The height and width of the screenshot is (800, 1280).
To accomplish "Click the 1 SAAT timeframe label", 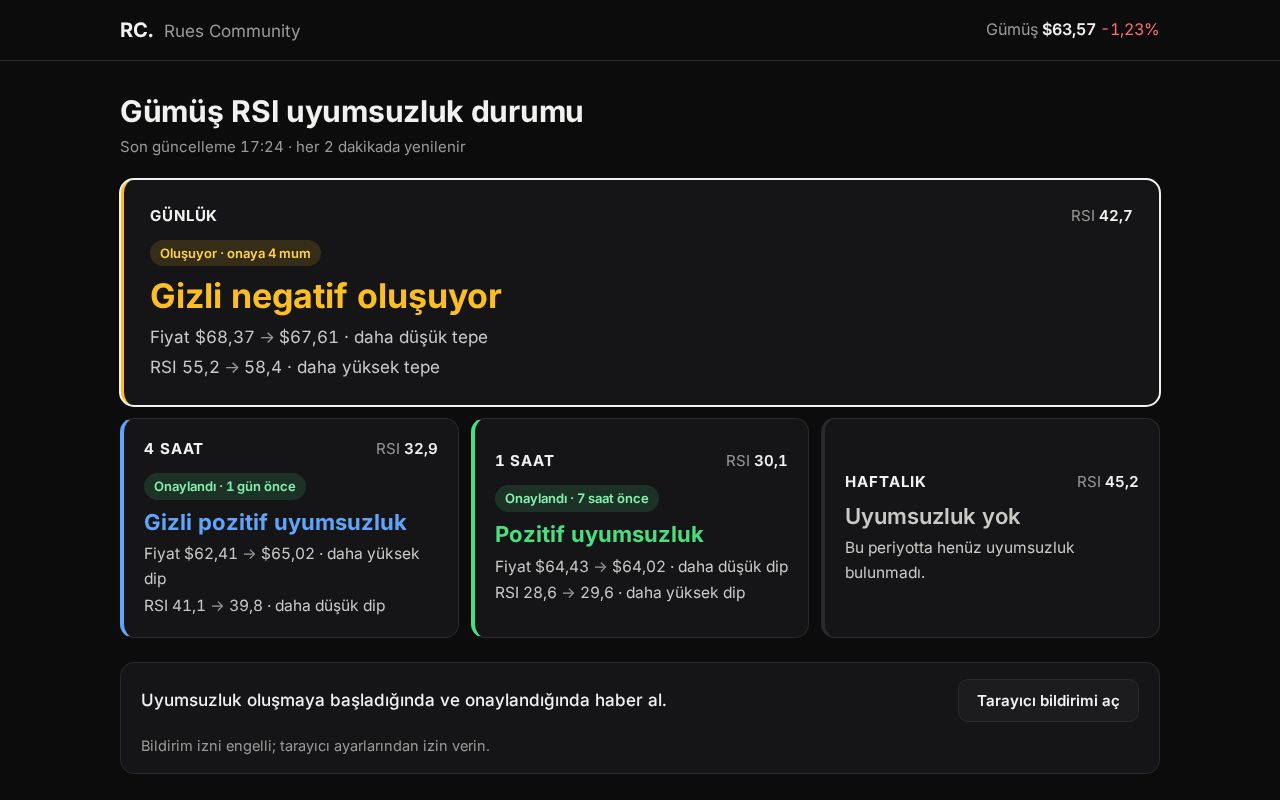I will point(525,460).
